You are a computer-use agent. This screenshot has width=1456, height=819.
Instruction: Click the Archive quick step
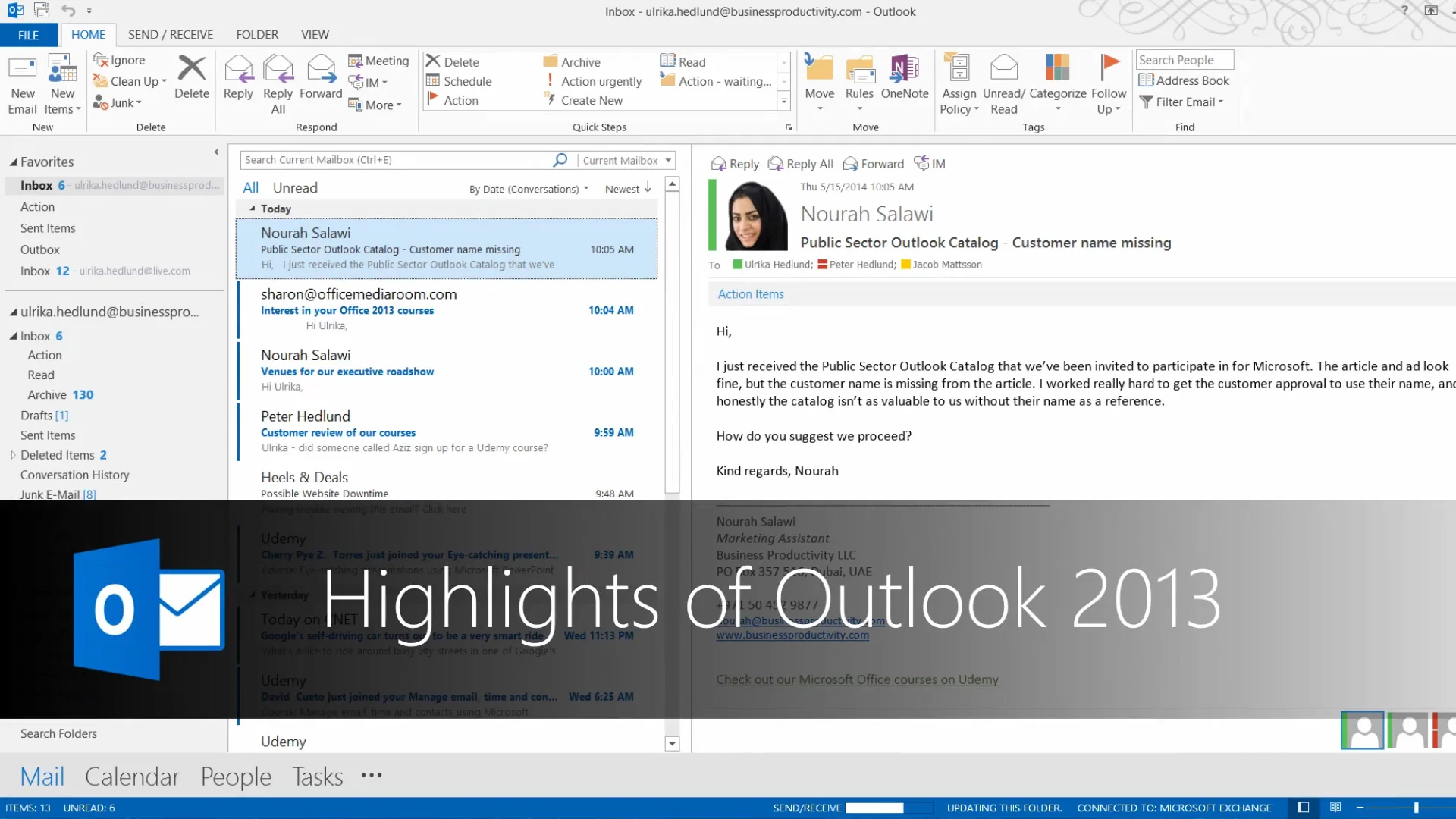[572, 62]
